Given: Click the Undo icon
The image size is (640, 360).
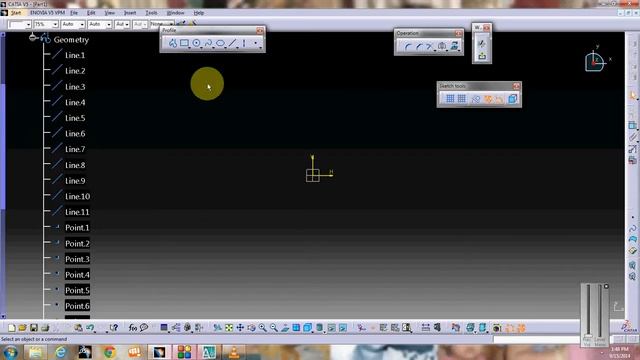Looking at the screenshot, I should [90, 328].
